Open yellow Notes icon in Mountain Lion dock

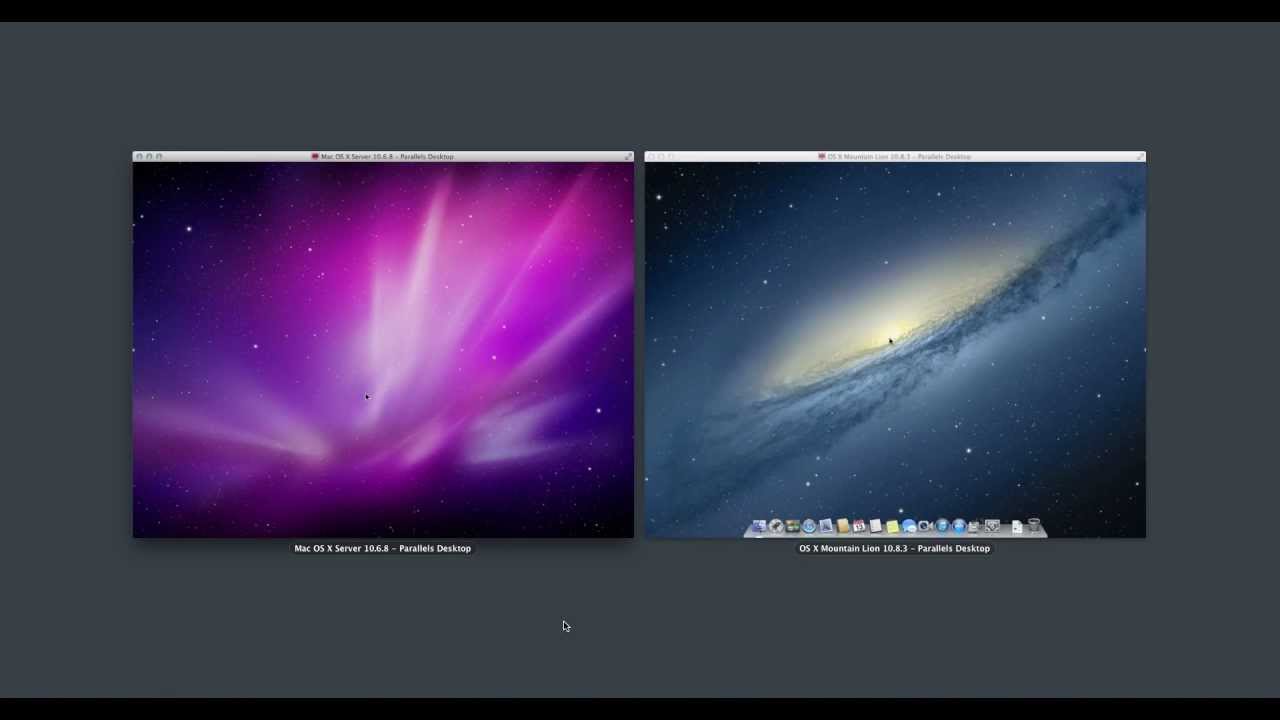click(x=892, y=527)
